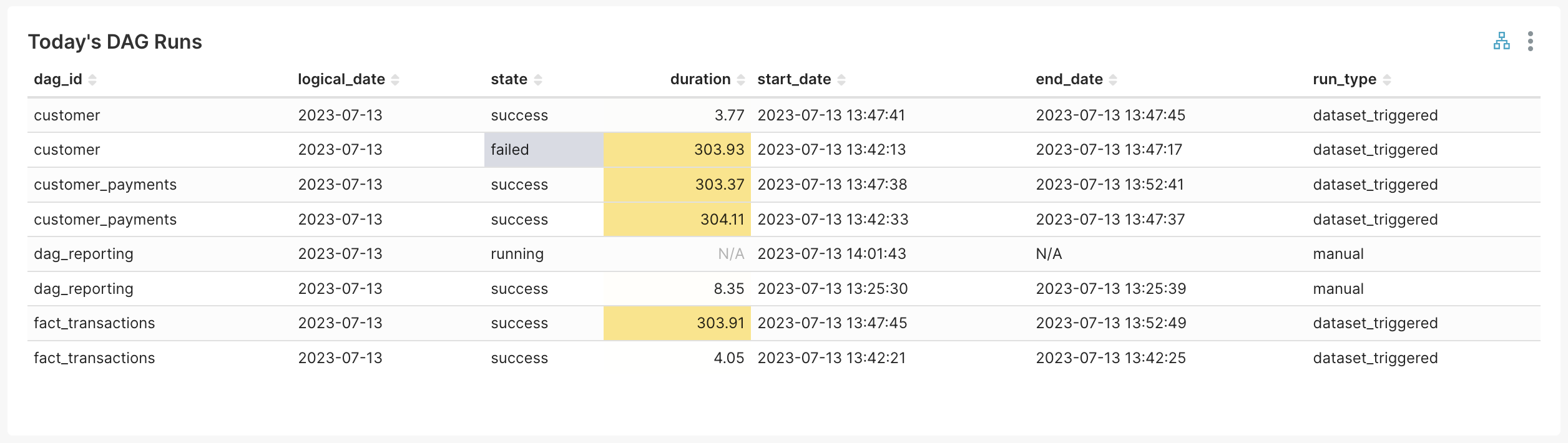This screenshot has width=1568, height=443.
Task: Click the first customer_payments dag name
Action: pos(105,185)
